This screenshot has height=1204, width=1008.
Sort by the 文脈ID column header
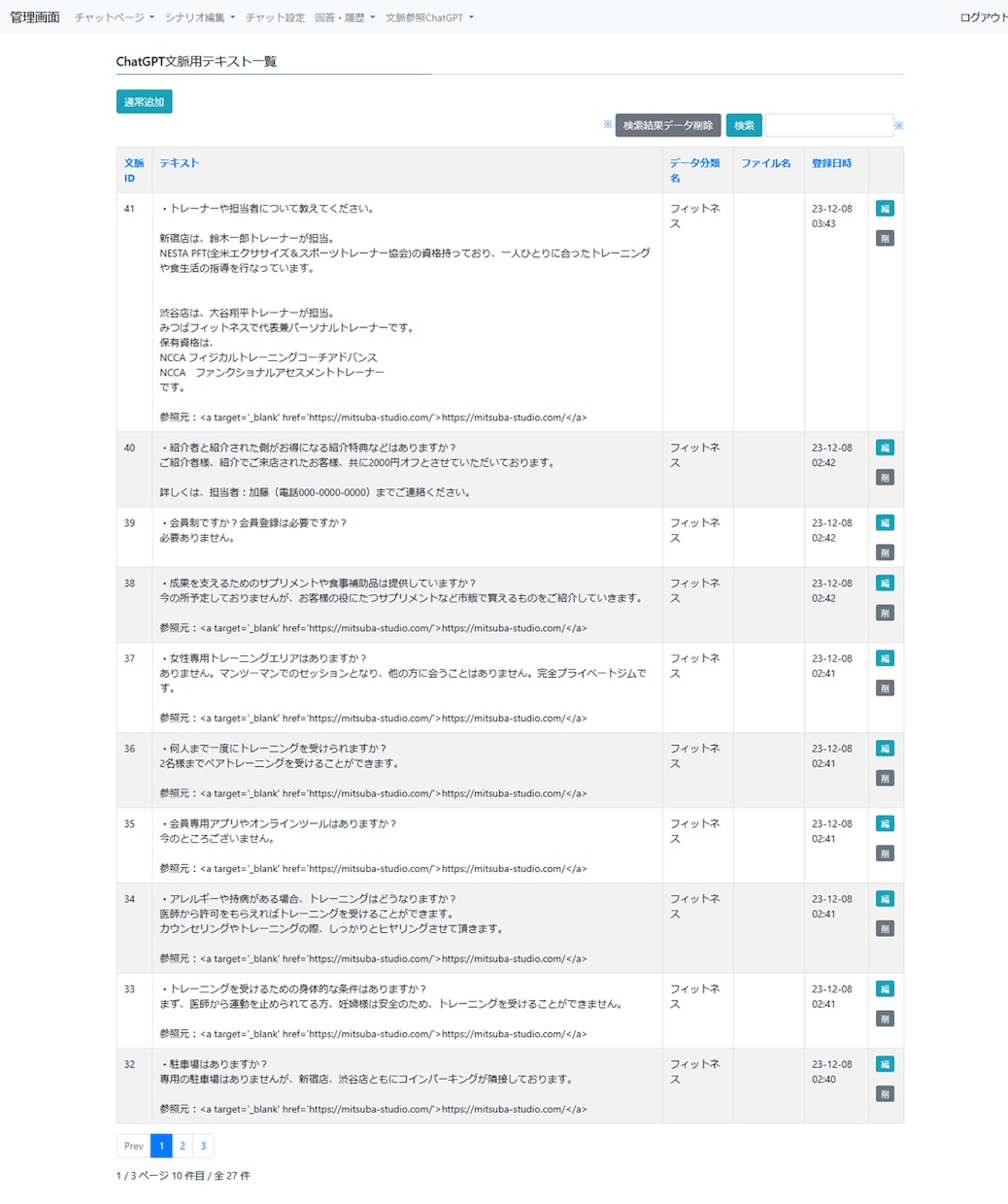click(134, 170)
